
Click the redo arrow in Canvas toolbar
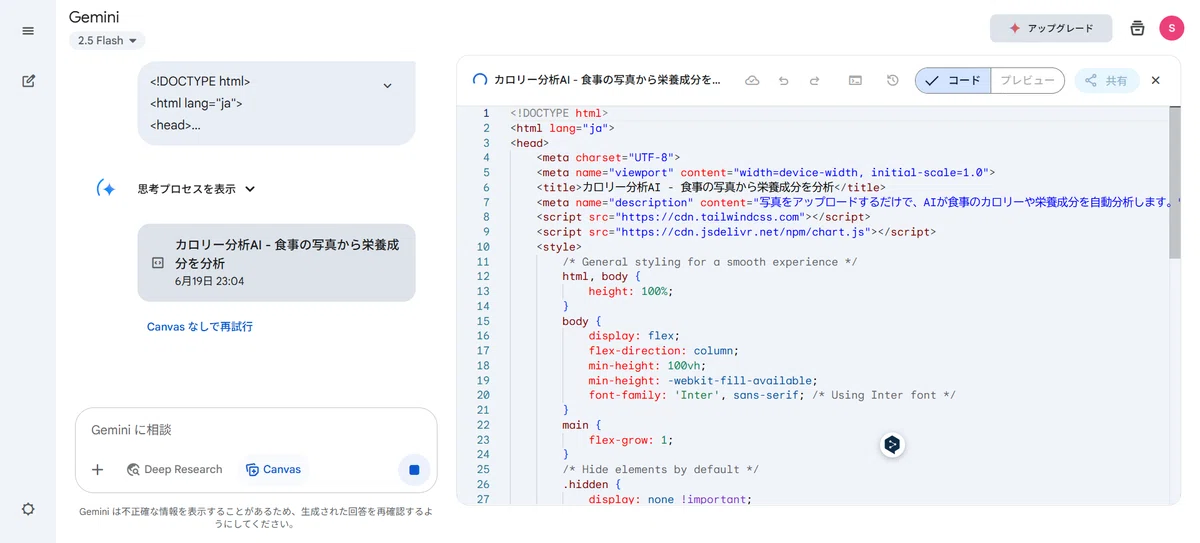pyautogui.click(x=814, y=81)
